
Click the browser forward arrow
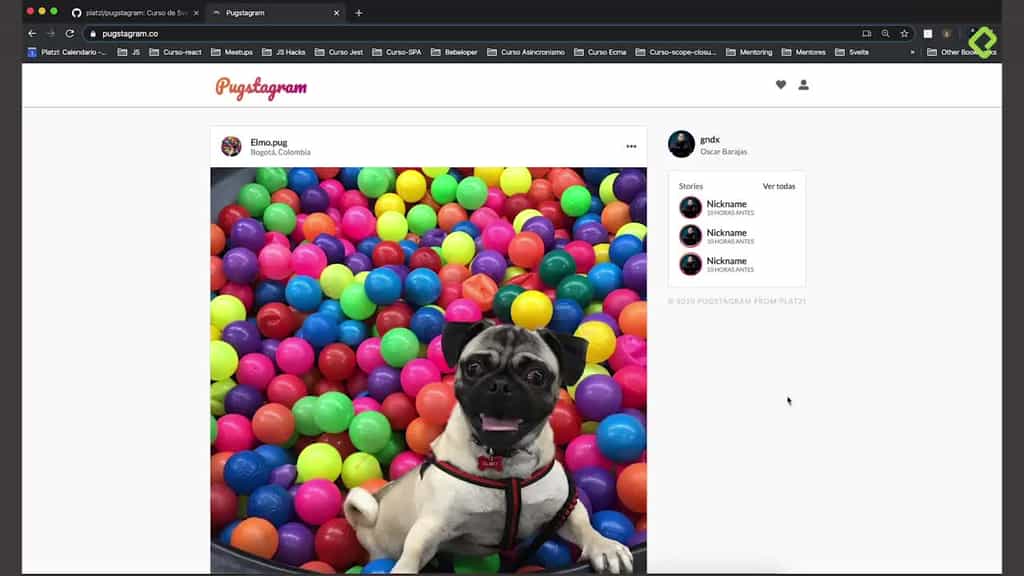click(x=51, y=33)
